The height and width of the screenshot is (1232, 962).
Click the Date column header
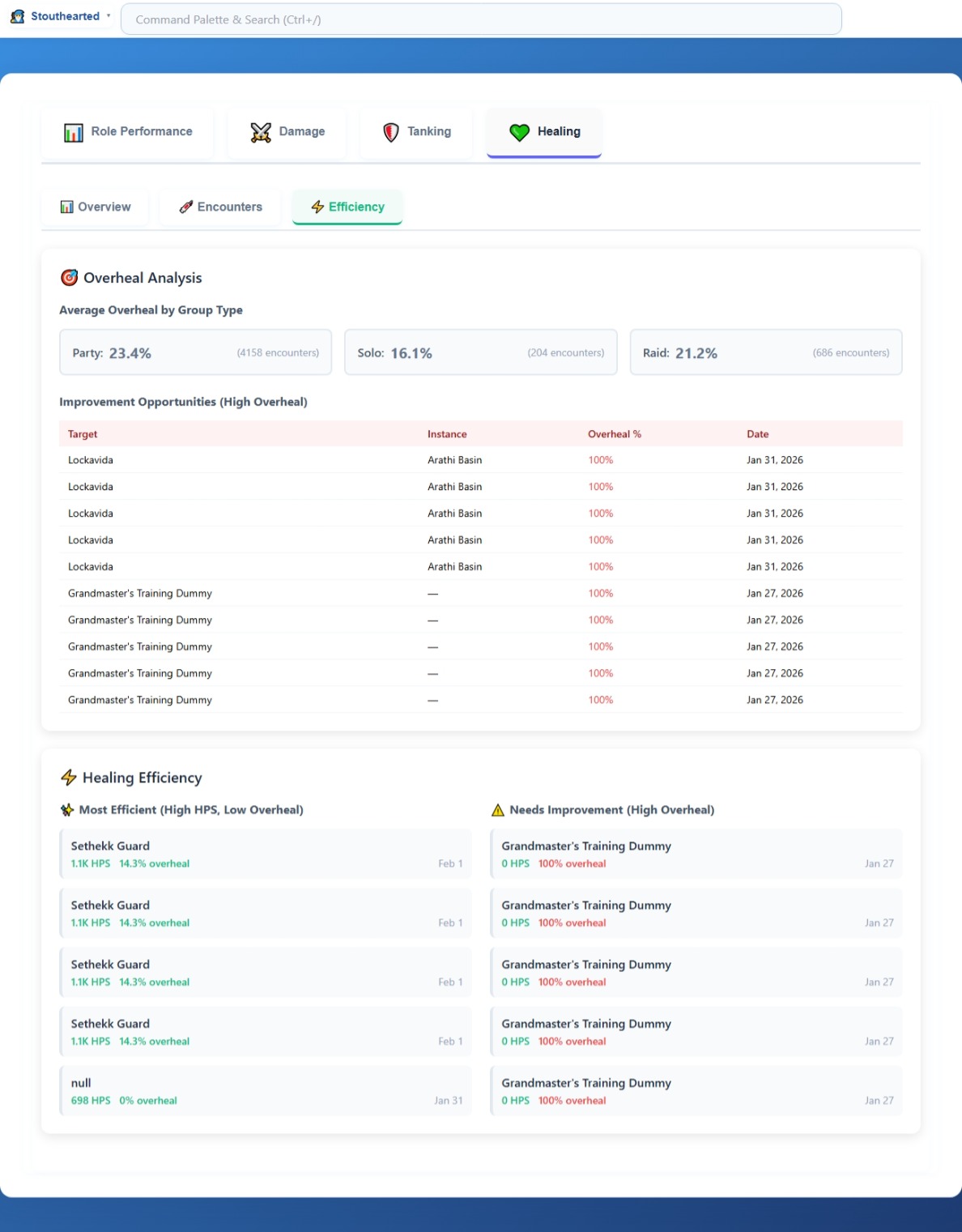[757, 434]
